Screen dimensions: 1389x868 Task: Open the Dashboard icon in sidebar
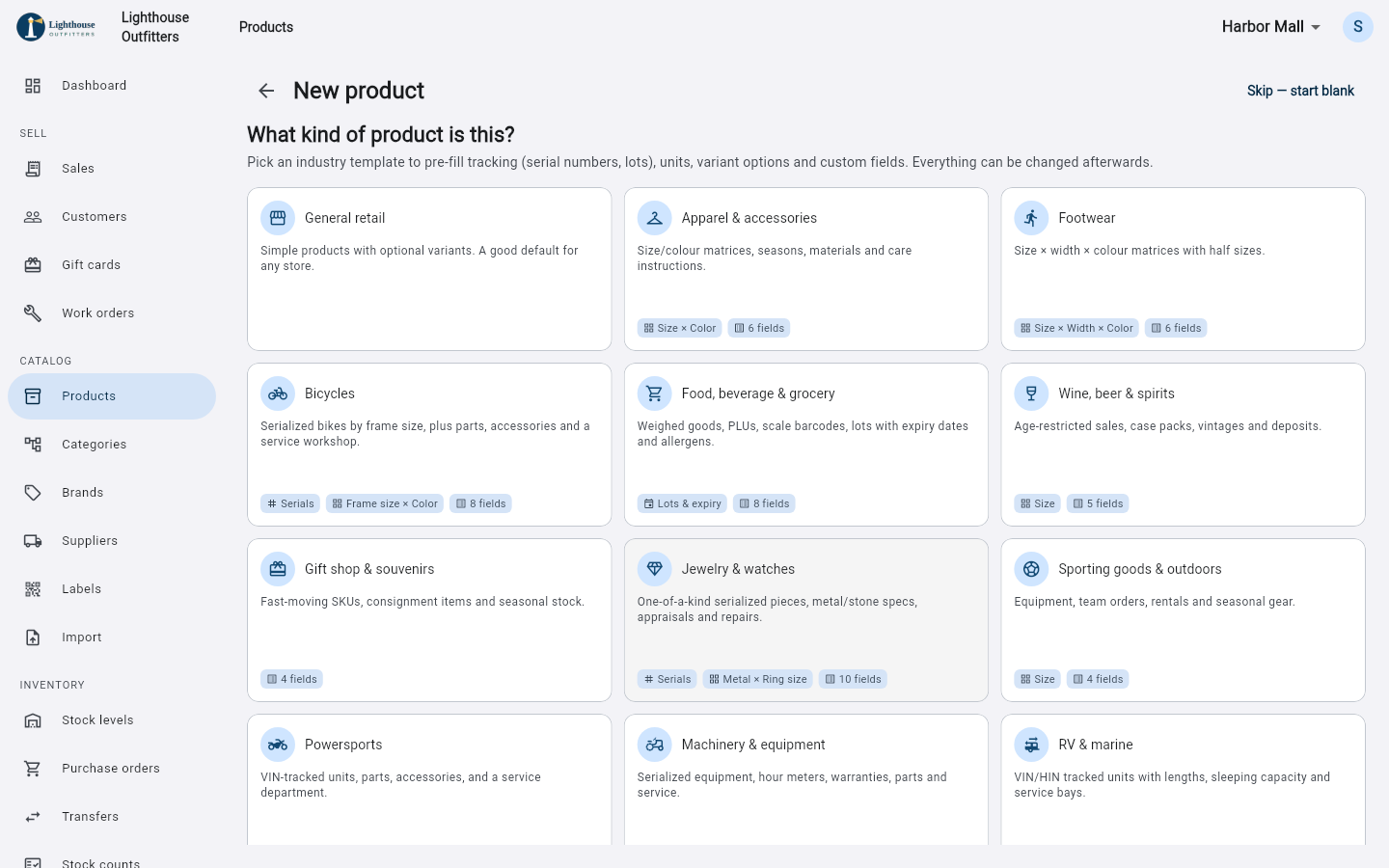(x=33, y=86)
